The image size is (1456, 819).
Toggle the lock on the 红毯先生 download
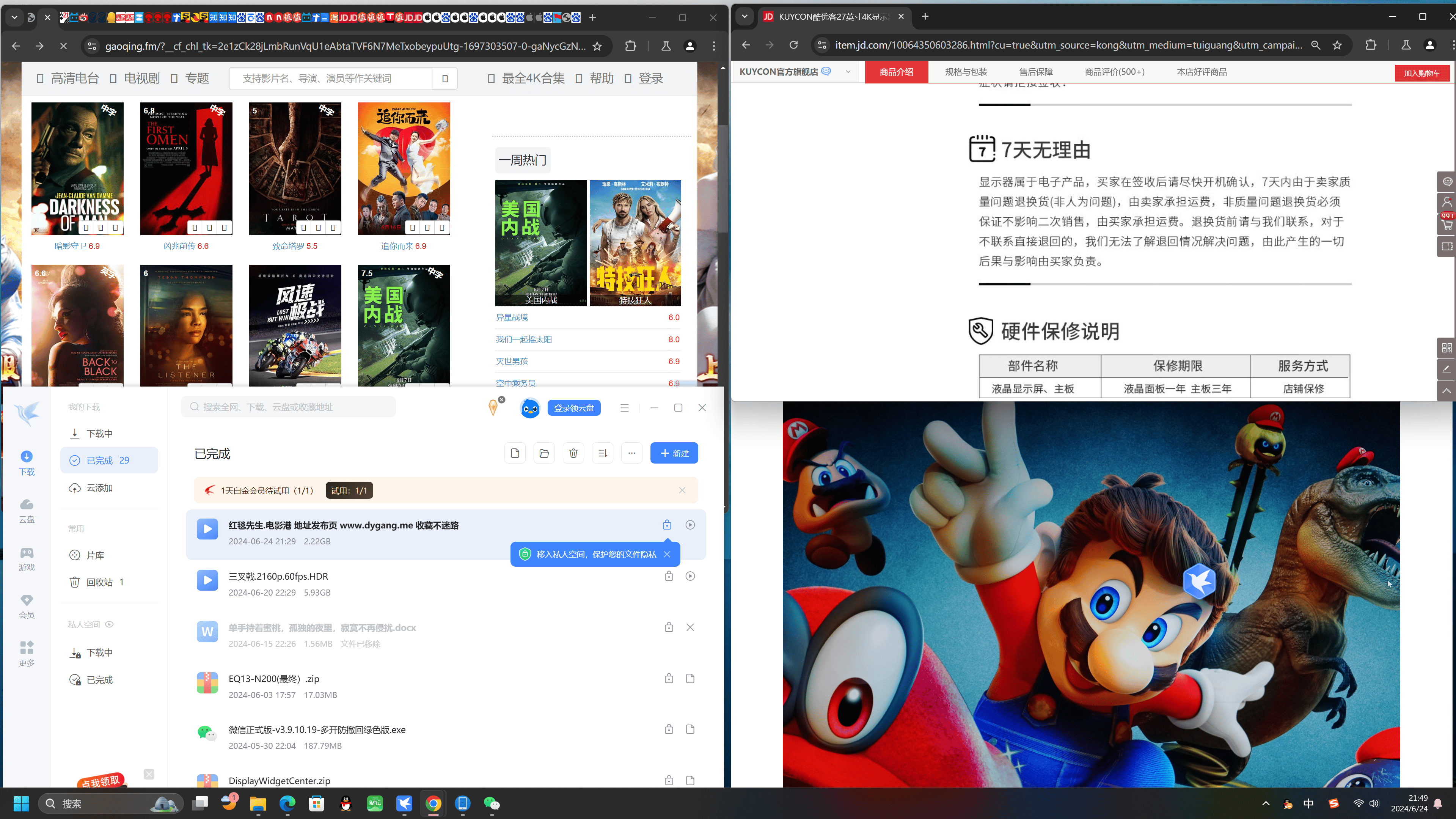click(x=667, y=525)
